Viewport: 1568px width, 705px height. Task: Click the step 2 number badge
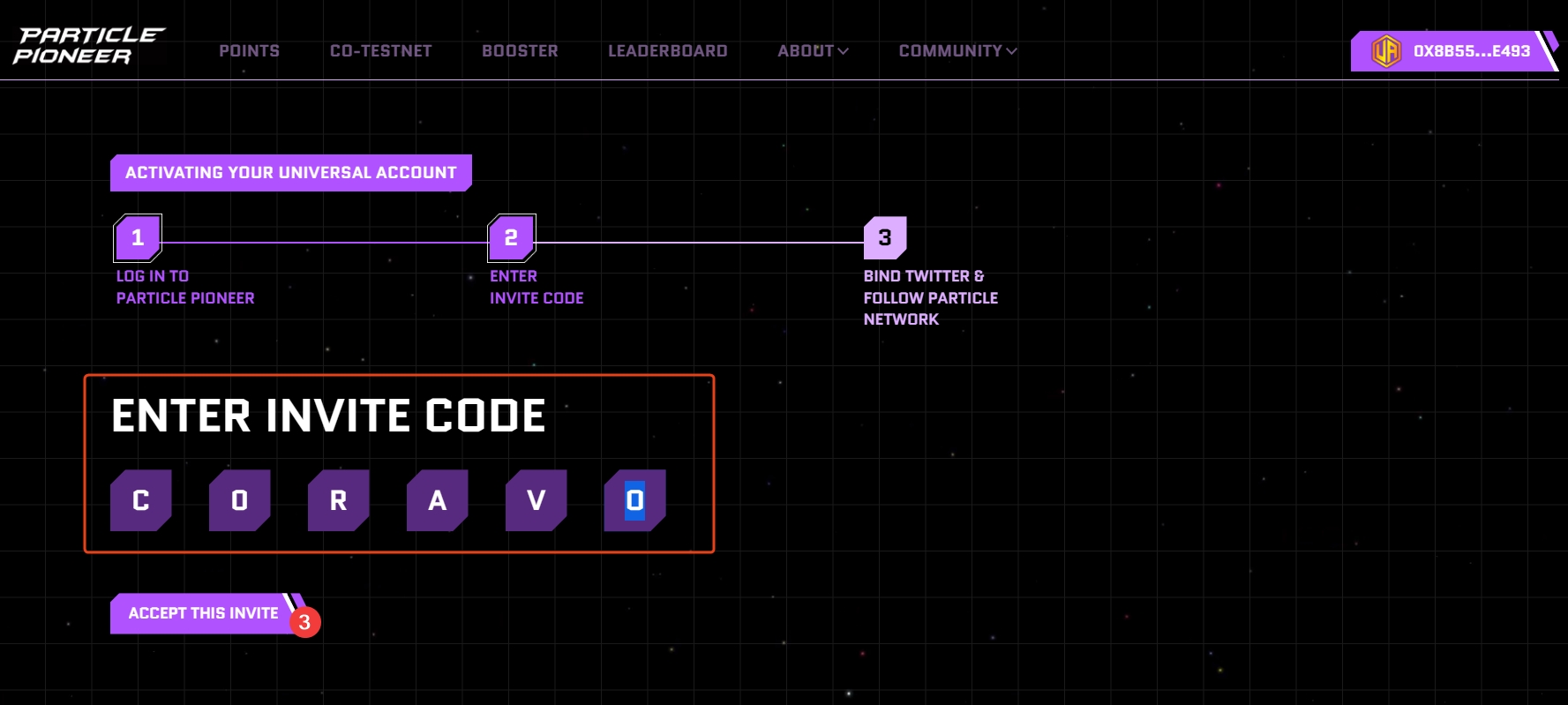click(x=512, y=238)
